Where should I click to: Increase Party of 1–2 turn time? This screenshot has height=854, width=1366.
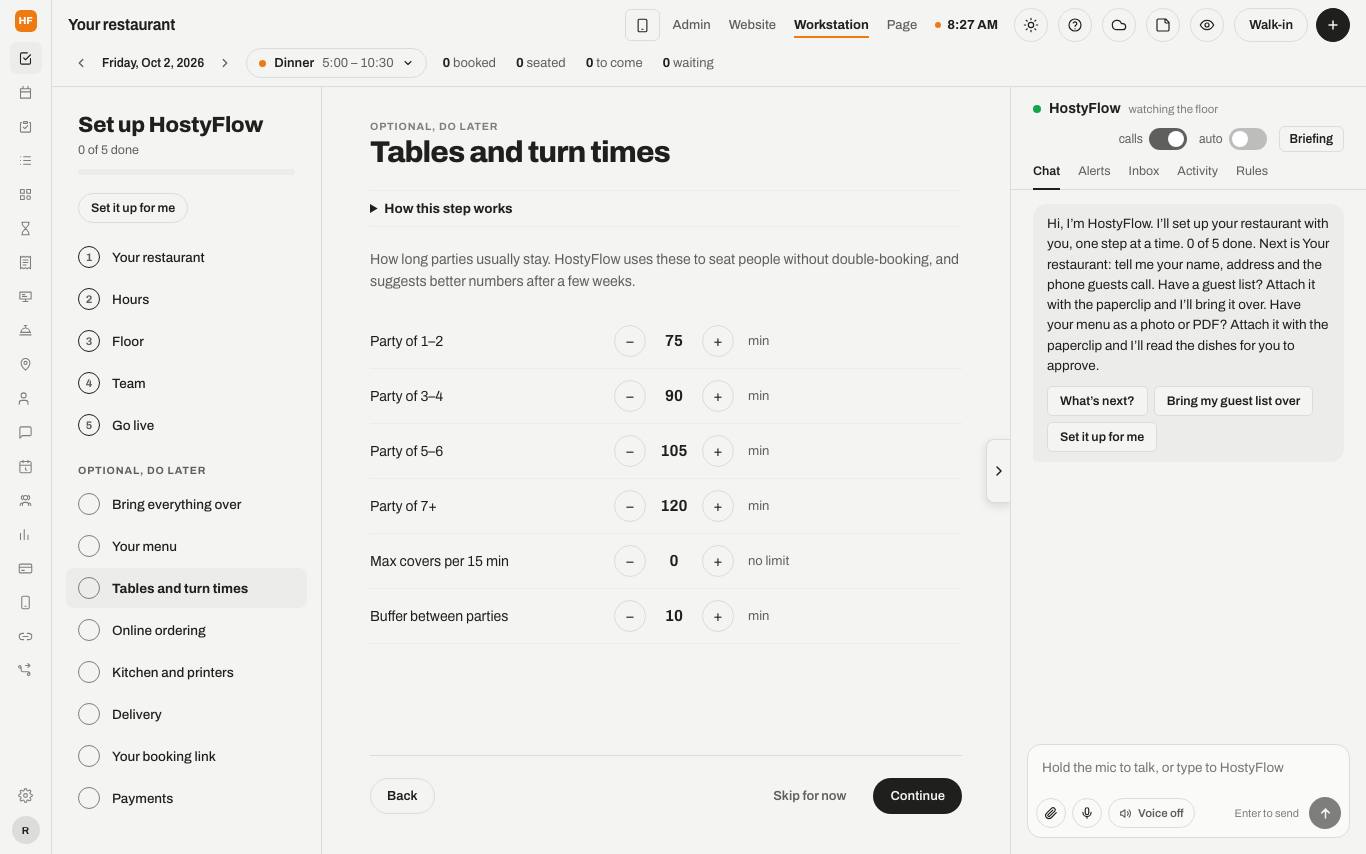coord(718,341)
